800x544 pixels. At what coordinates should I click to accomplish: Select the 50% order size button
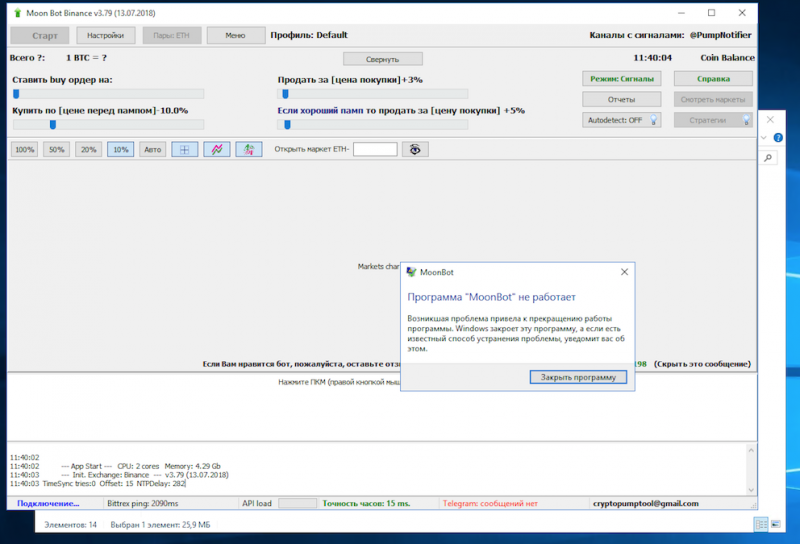[x=57, y=150]
